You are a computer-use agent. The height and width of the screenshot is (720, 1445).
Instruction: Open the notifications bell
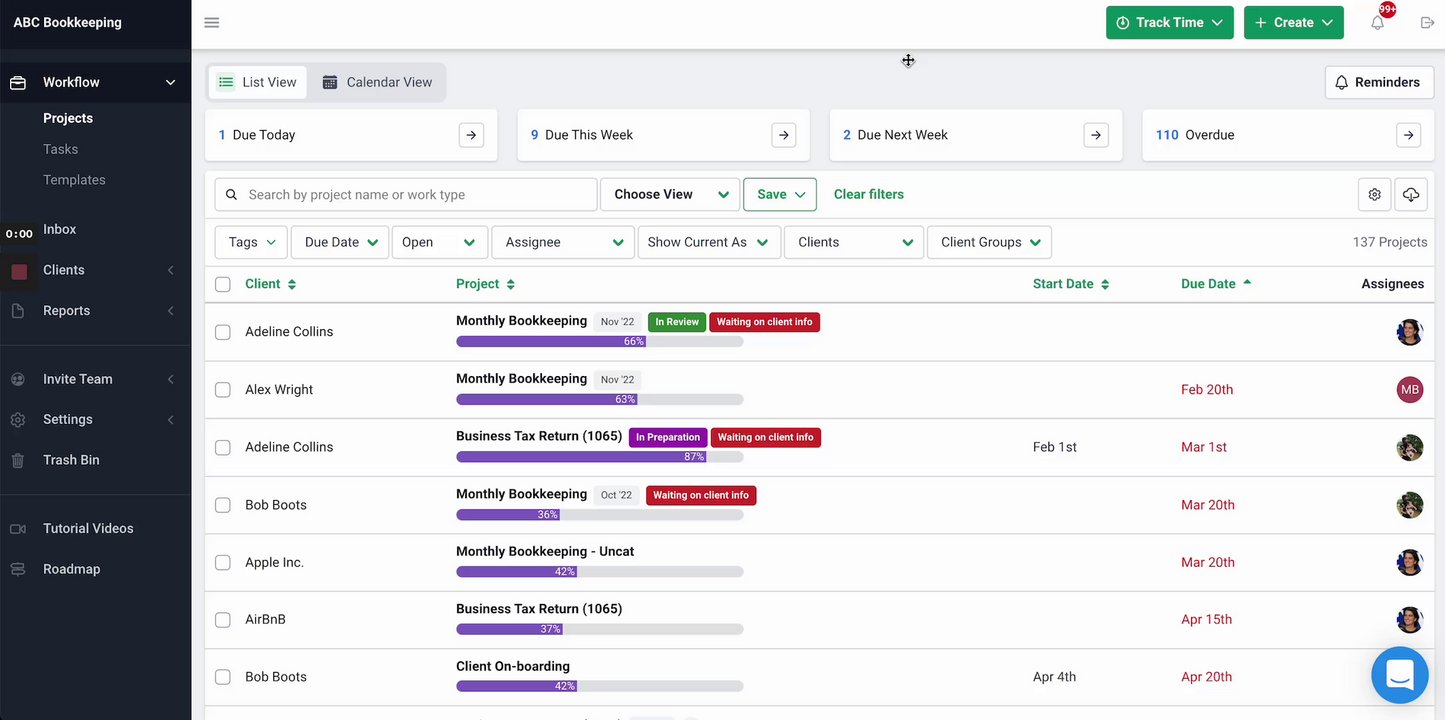1378,22
